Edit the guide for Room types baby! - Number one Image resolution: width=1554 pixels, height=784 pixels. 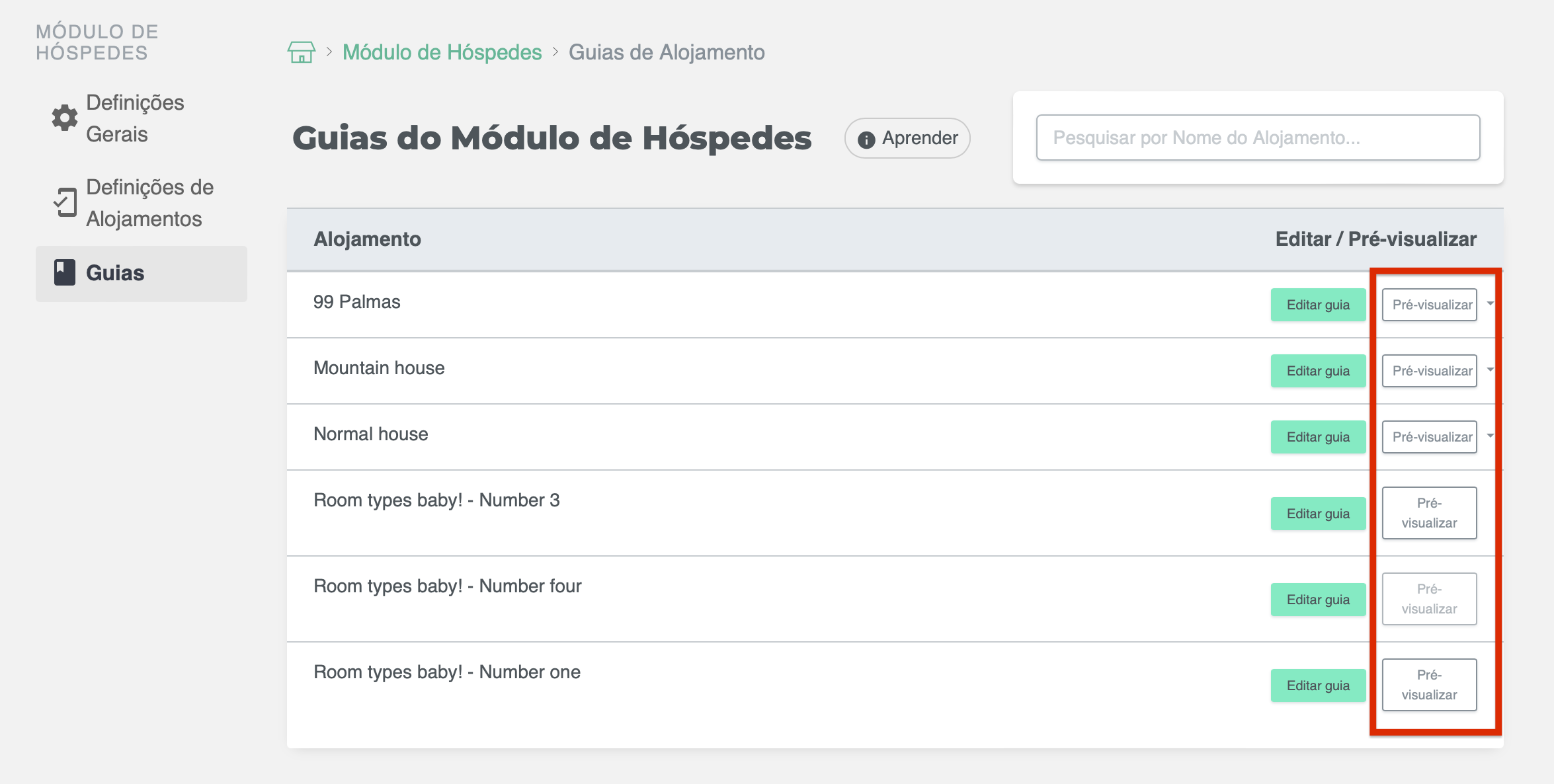pyautogui.click(x=1317, y=685)
